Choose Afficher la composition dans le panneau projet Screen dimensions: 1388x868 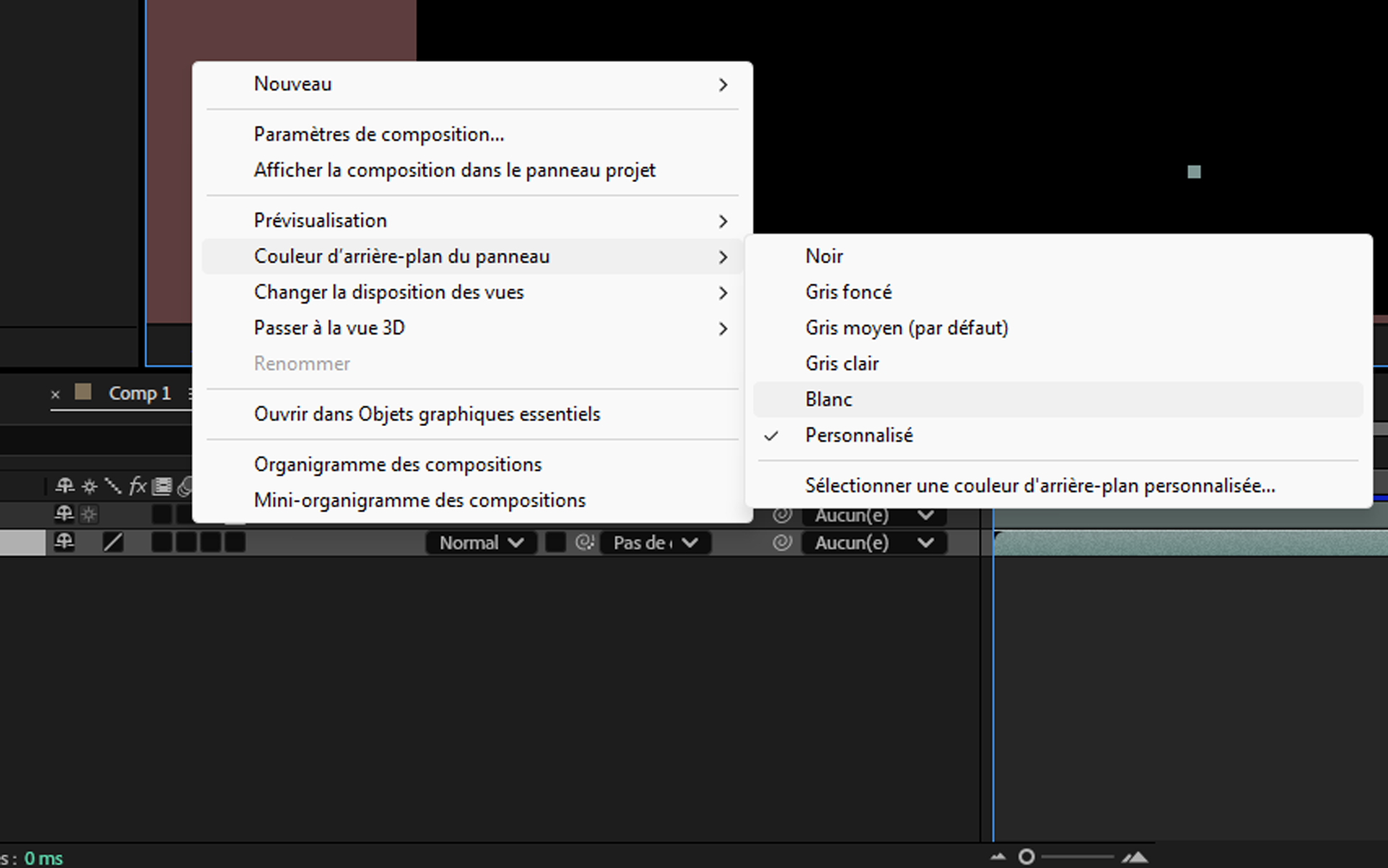472,171
